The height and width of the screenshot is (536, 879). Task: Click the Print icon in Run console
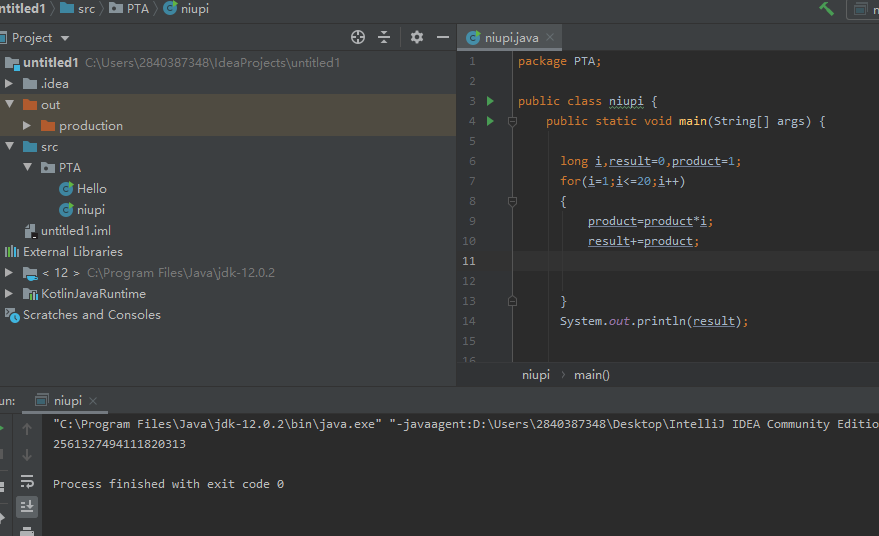(x=27, y=530)
